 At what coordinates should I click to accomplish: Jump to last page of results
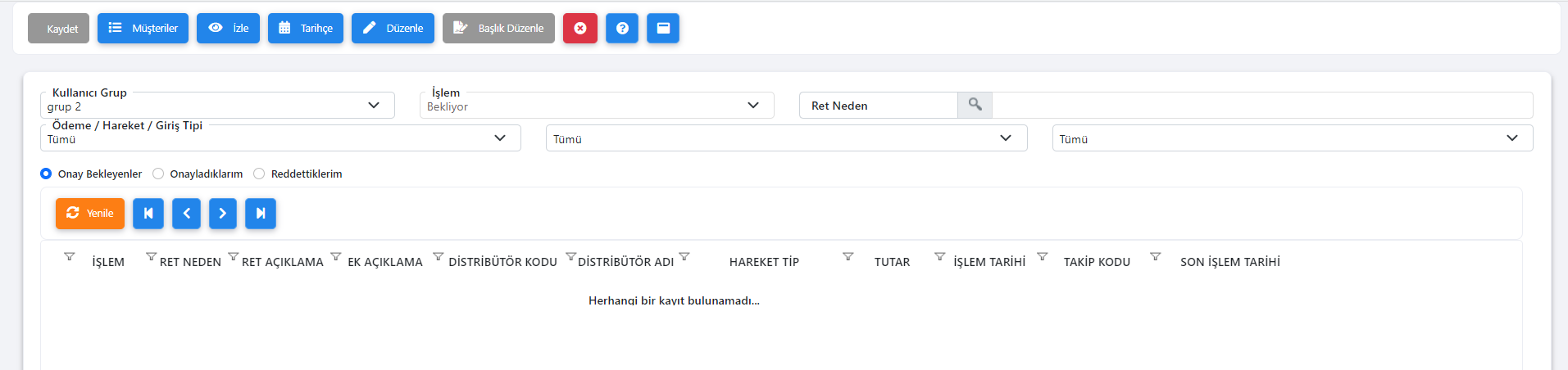click(x=261, y=213)
